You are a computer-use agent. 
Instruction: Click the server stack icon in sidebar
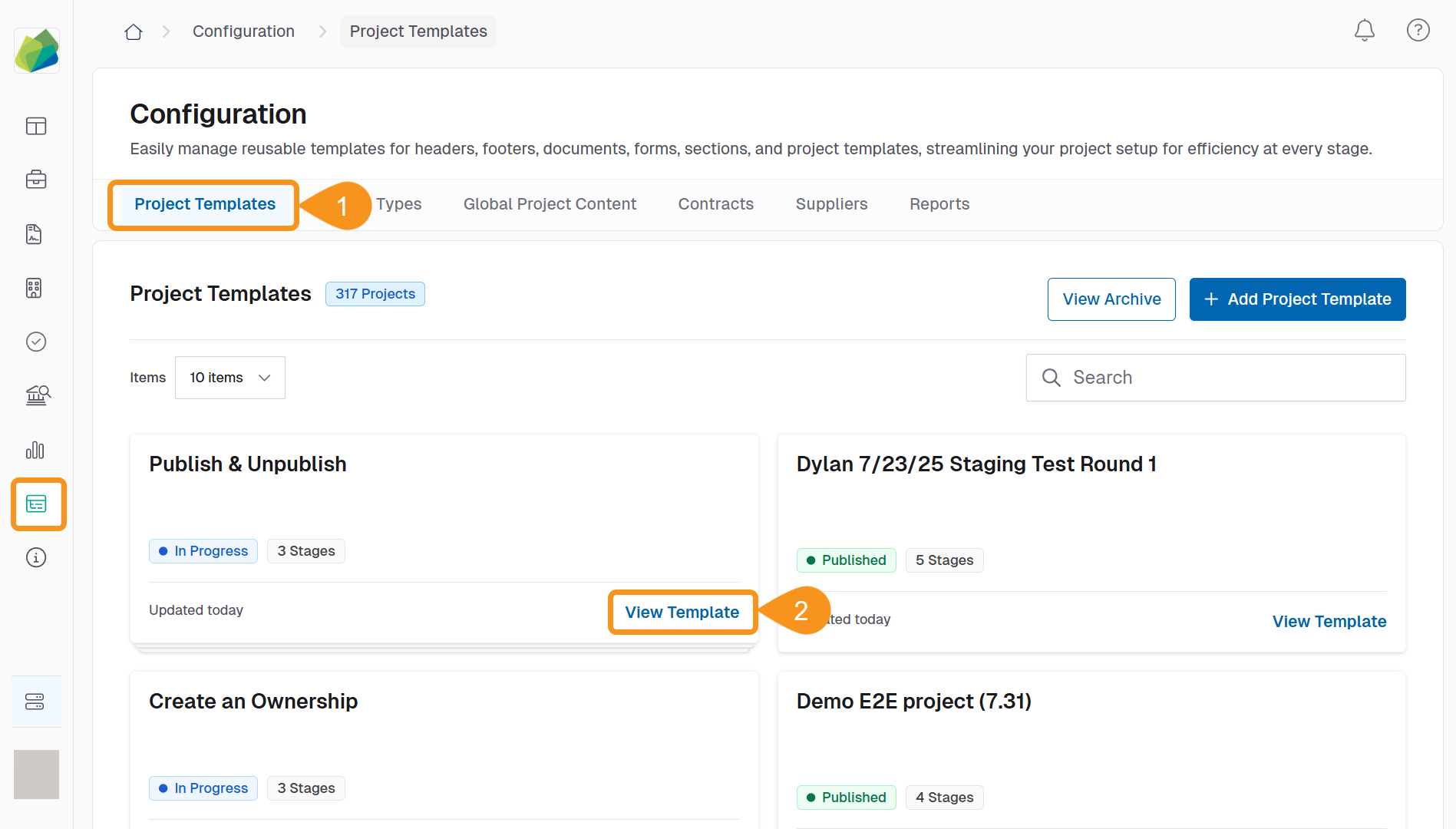[x=35, y=702]
